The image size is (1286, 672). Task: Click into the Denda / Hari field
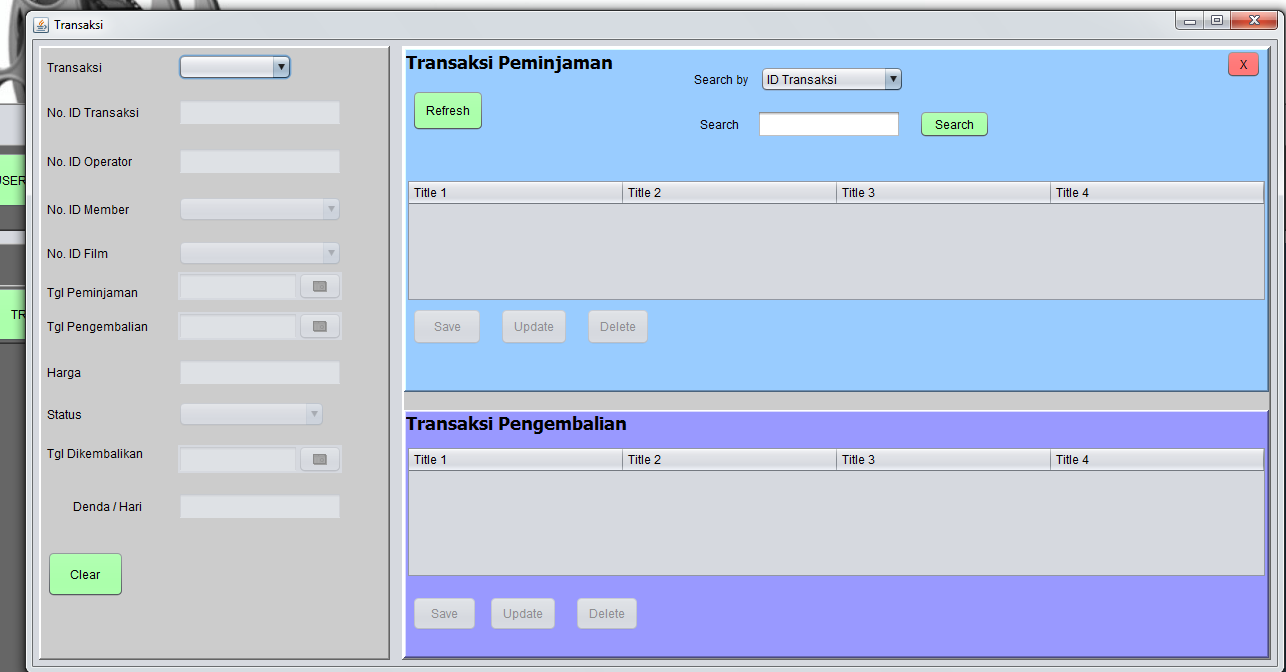pos(259,506)
